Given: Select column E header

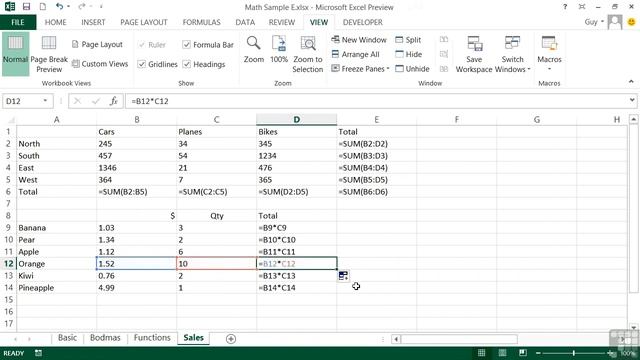Looking at the screenshot, I should (x=376, y=120).
